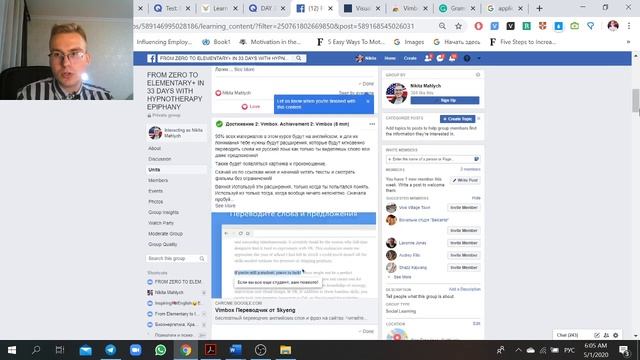Open Moderate Group in sidebar
The image size is (640, 360).
[x=165, y=233]
